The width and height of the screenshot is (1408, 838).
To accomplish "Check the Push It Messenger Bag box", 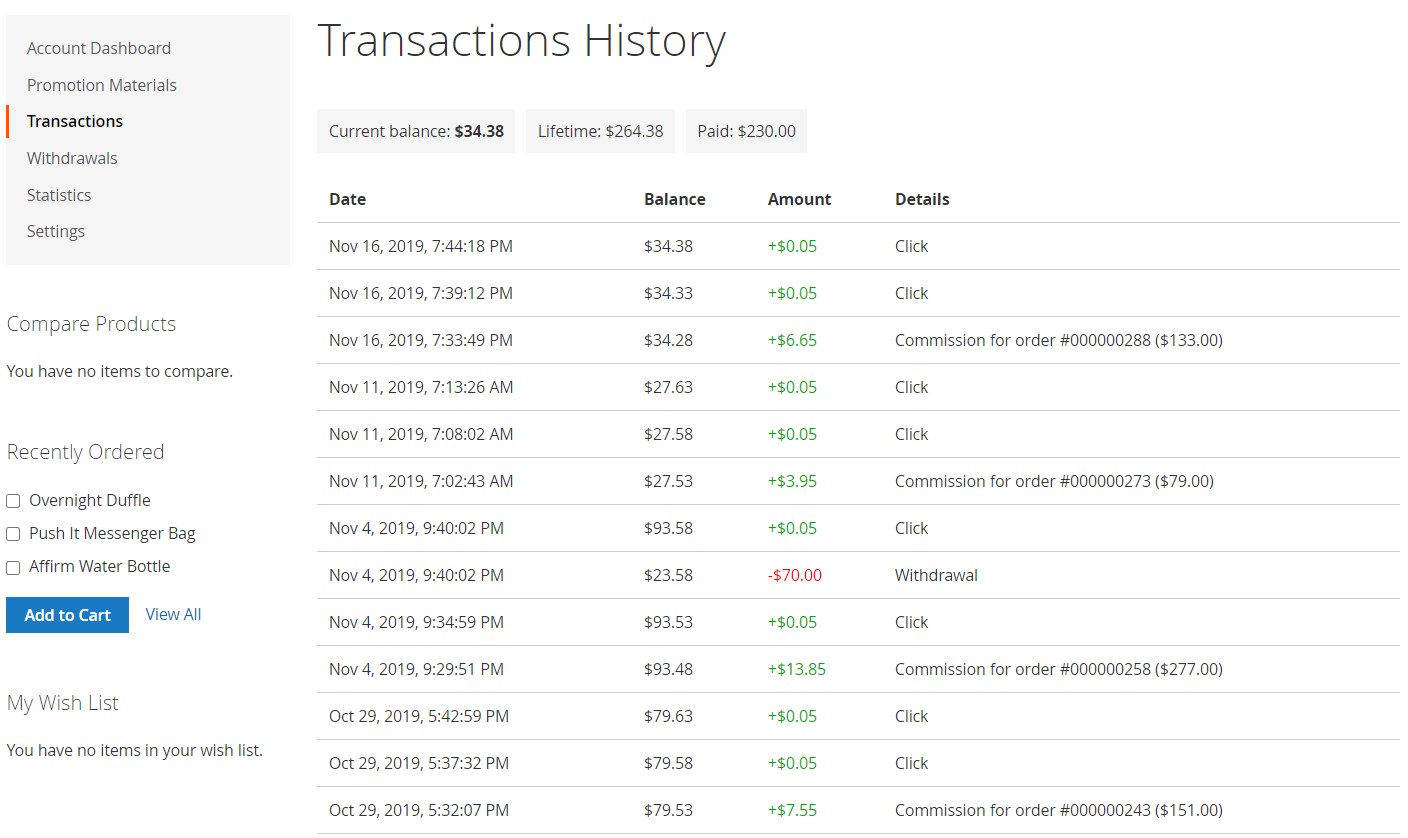I will (13, 534).
